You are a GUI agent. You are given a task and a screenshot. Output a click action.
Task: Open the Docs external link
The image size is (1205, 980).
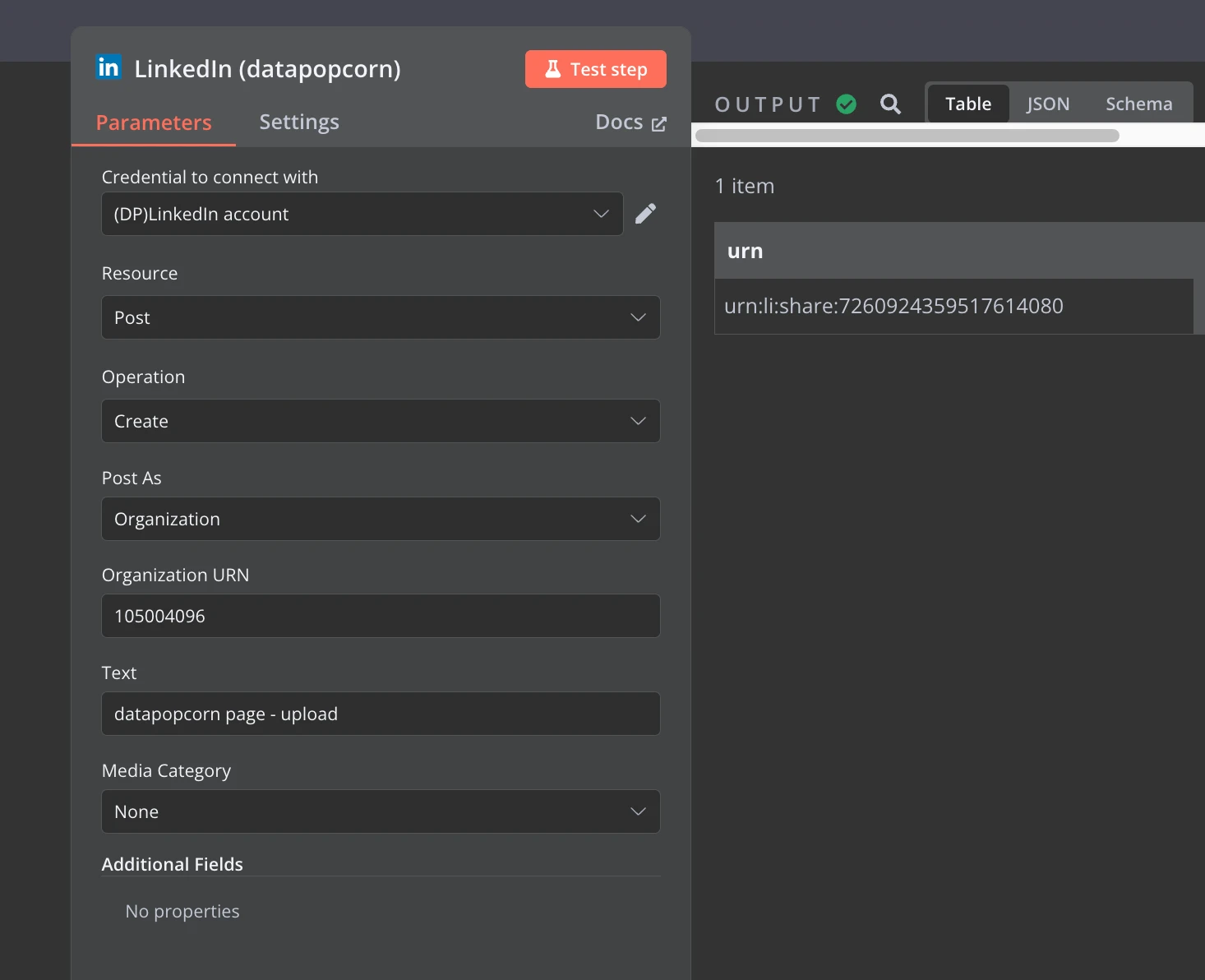pos(630,122)
